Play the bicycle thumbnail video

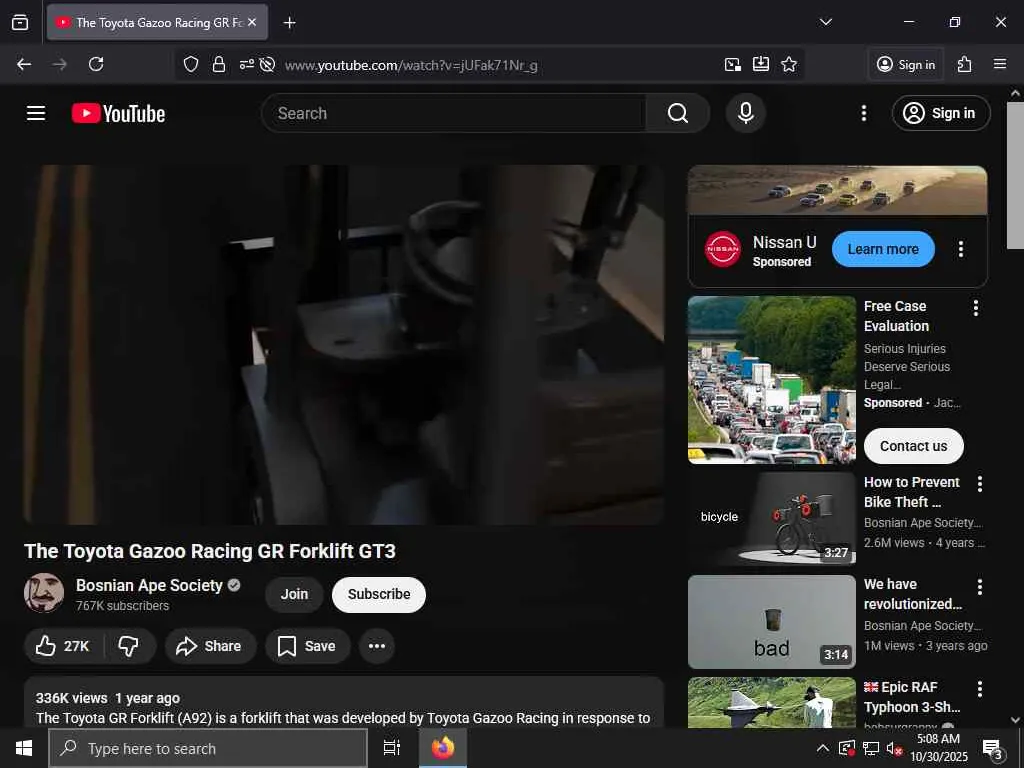(x=771, y=519)
